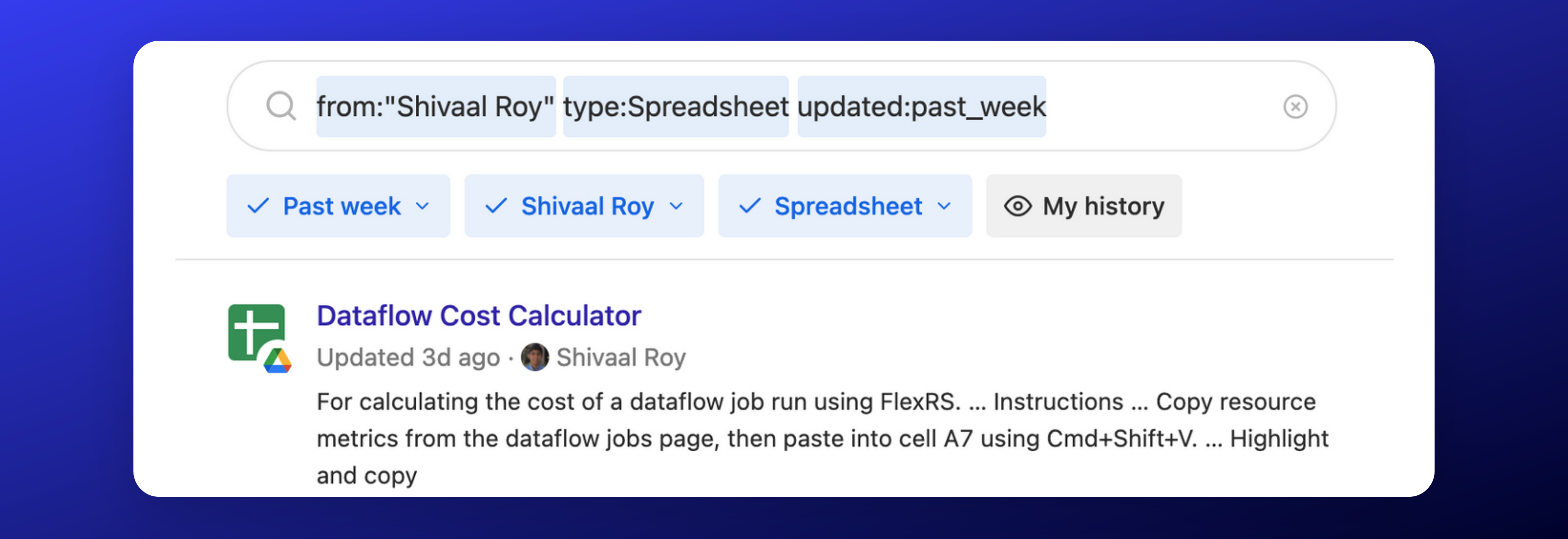Screen dimensions: 1568x539
Task: Select the updated:past_week search token
Action: 921,107
